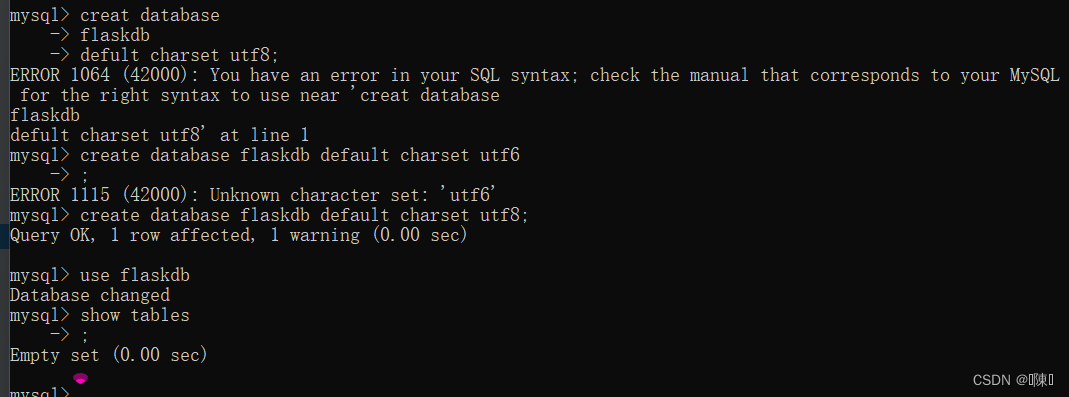This screenshot has width=1069, height=397.
Task: Click the 'defult charset utf8' at line 1 text
Action: click(x=160, y=135)
